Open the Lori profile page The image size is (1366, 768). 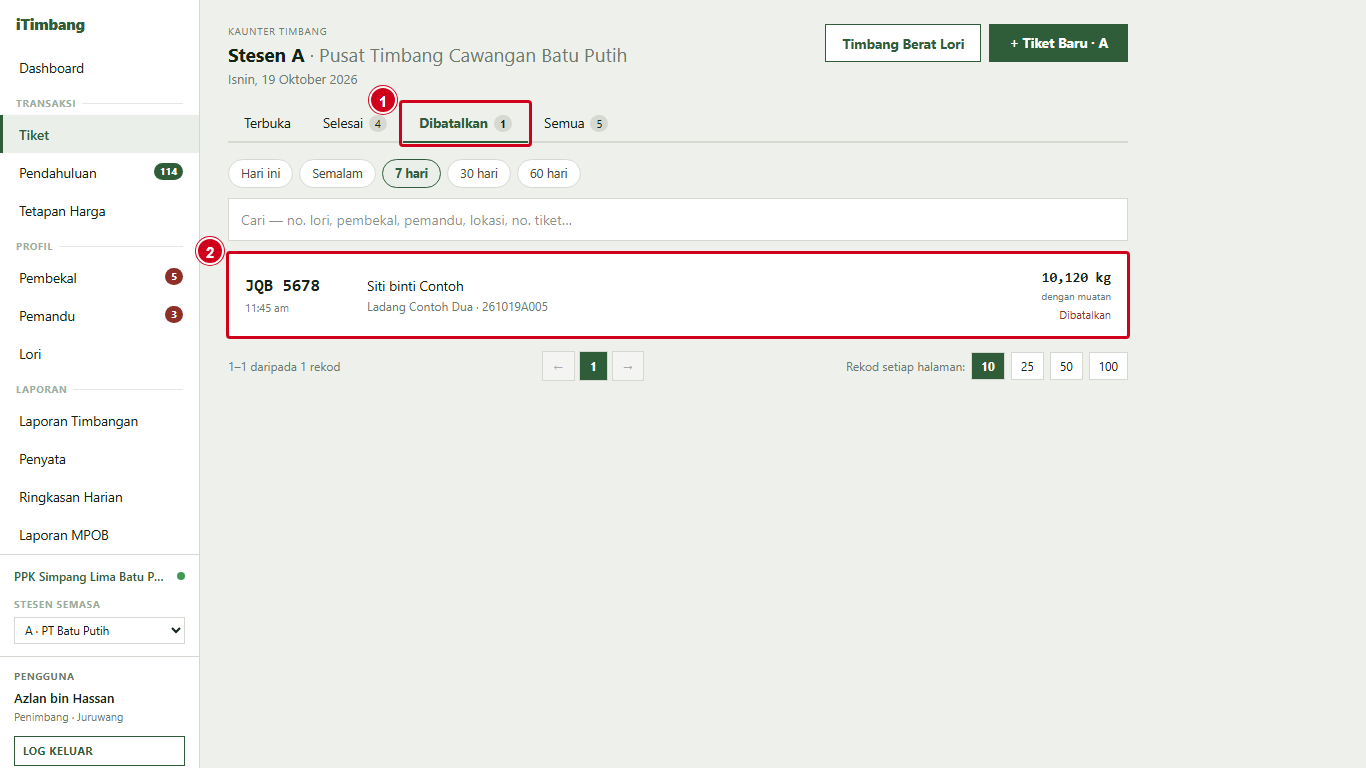click(100, 354)
